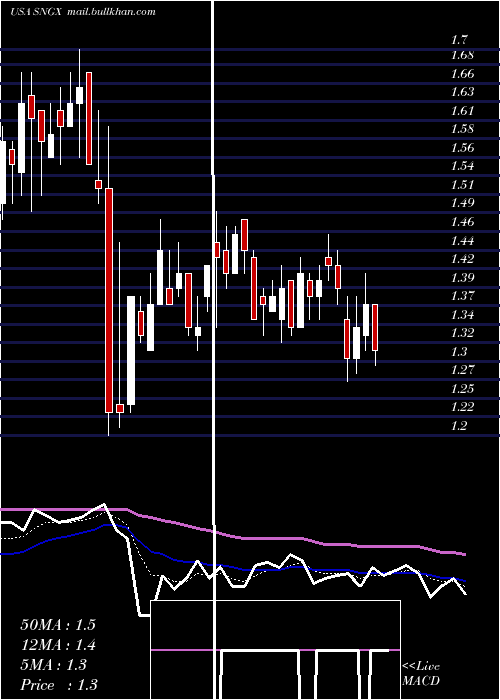500x700 pixels.
Task: Select the 1.37 price axis label
Action: tap(462, 296)
